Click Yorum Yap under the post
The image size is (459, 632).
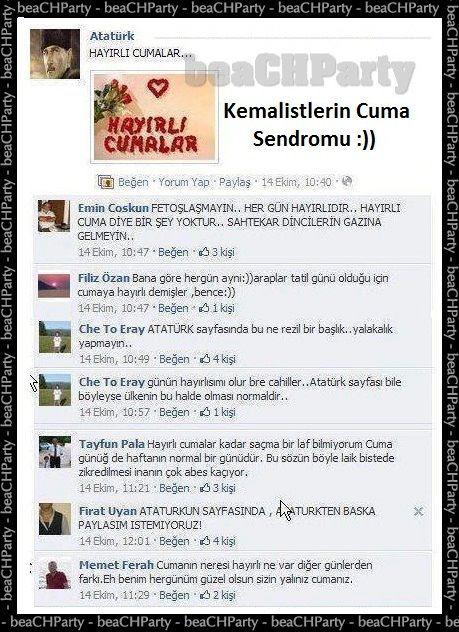tap(184, 182)
